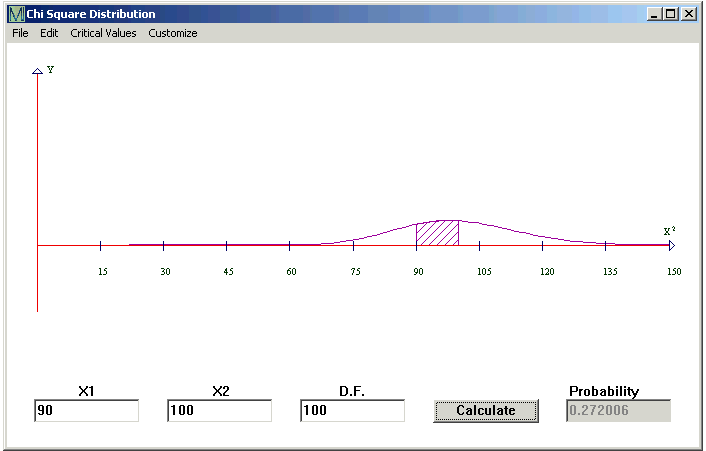
Task: Click the 60 axis label
Action: click(291, 271)
